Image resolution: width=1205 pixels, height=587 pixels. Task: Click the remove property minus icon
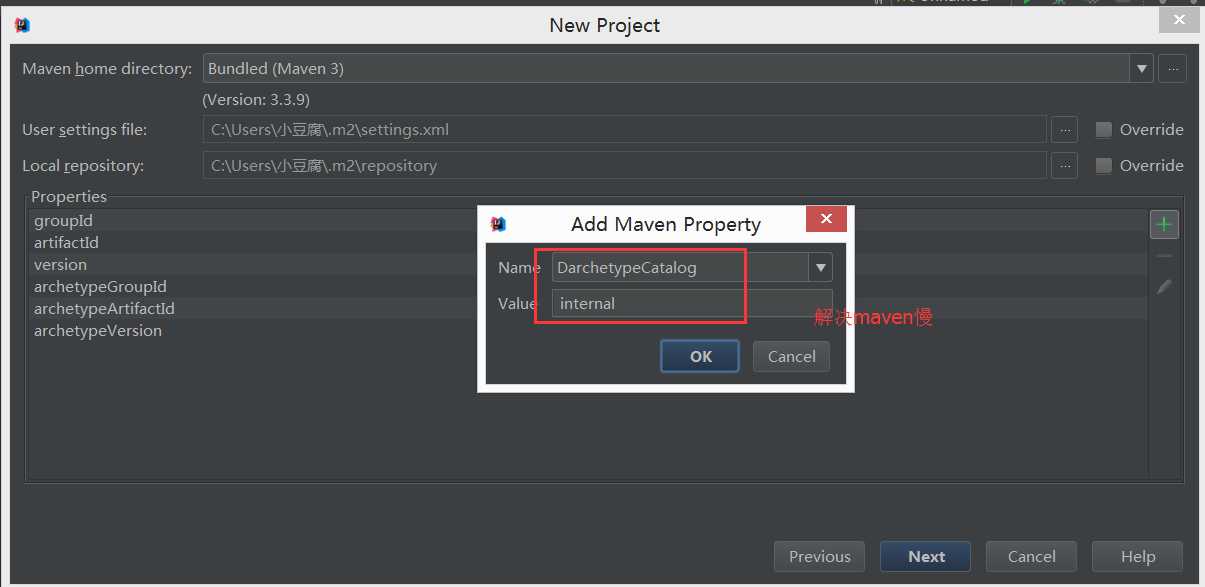(1163, 256)
